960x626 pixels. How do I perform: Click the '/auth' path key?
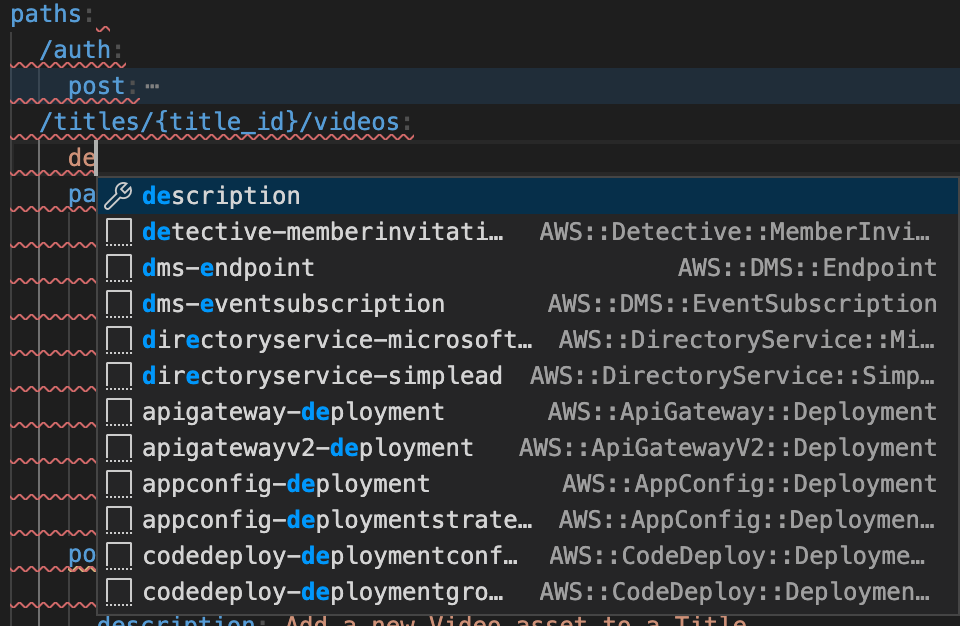click(x=75, y=50)
